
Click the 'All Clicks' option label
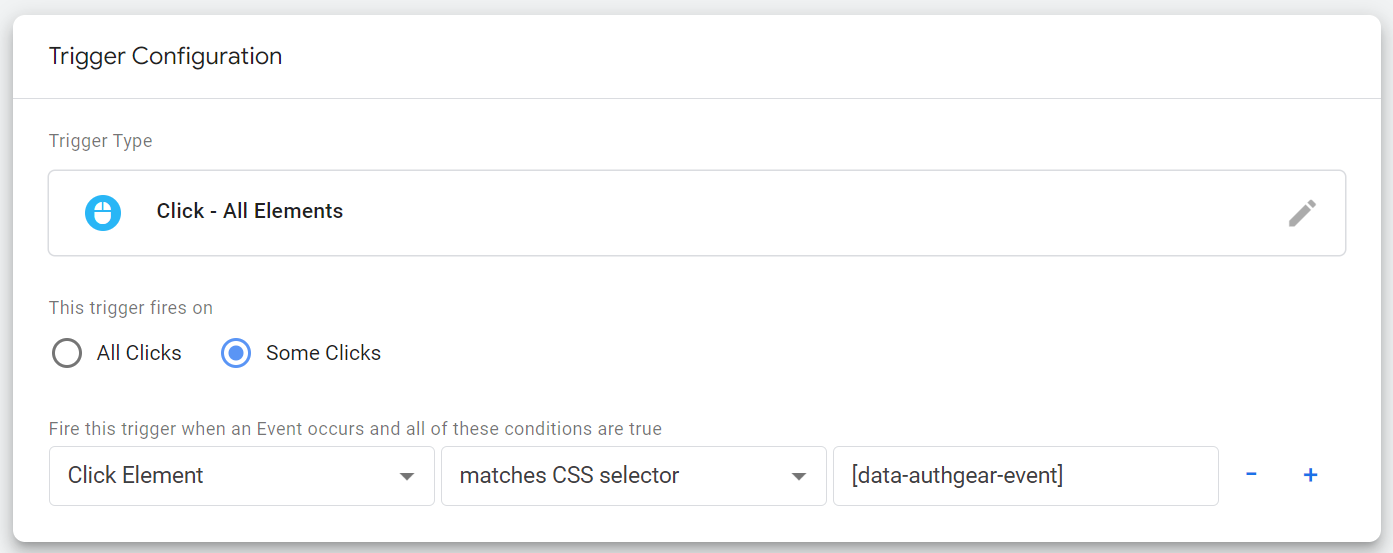[x=139, y=353]
